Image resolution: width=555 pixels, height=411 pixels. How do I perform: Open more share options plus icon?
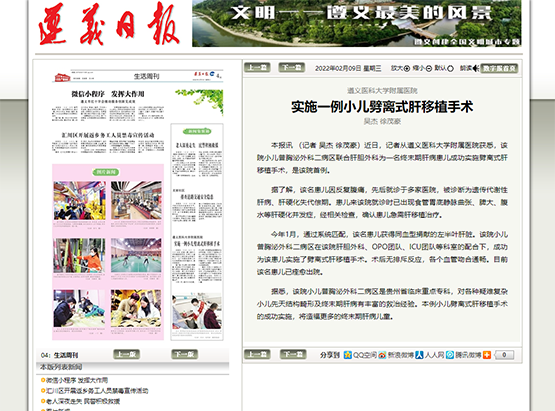(487, 355)
